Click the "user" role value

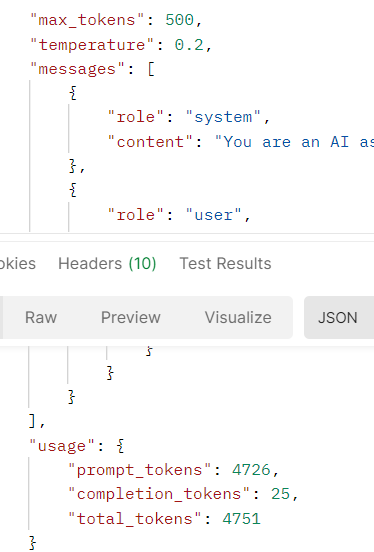pyautogui.click(x=214, y=215)
